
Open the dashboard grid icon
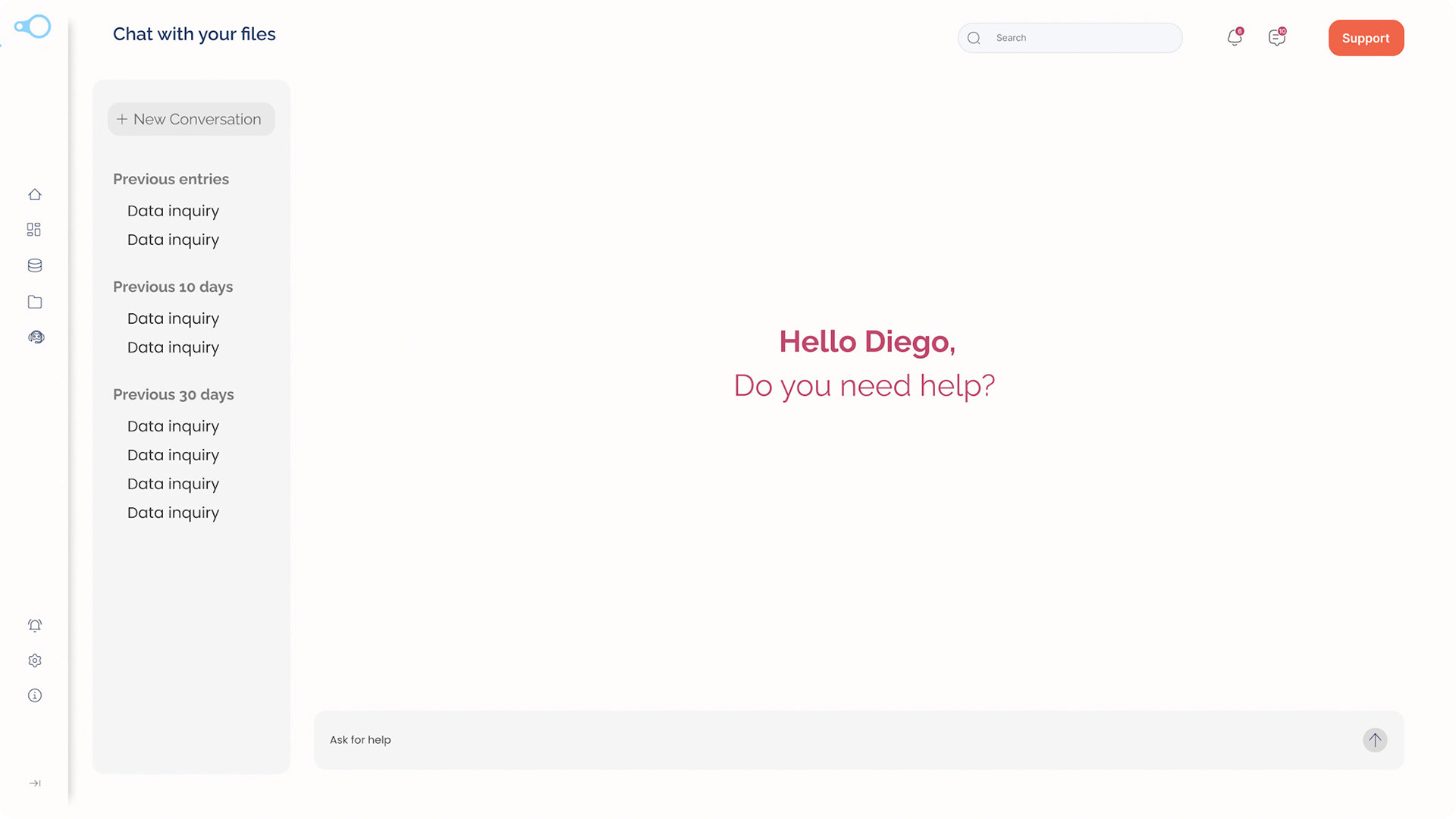click(34, 230)
